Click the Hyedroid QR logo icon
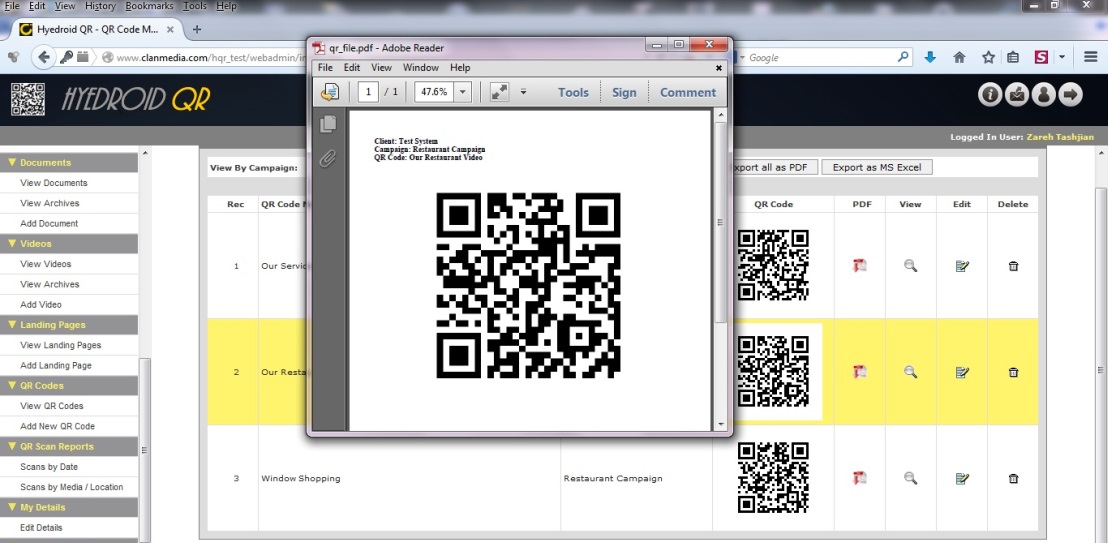This screenshot has height=543, width=1108. click(x=28, y=99)
